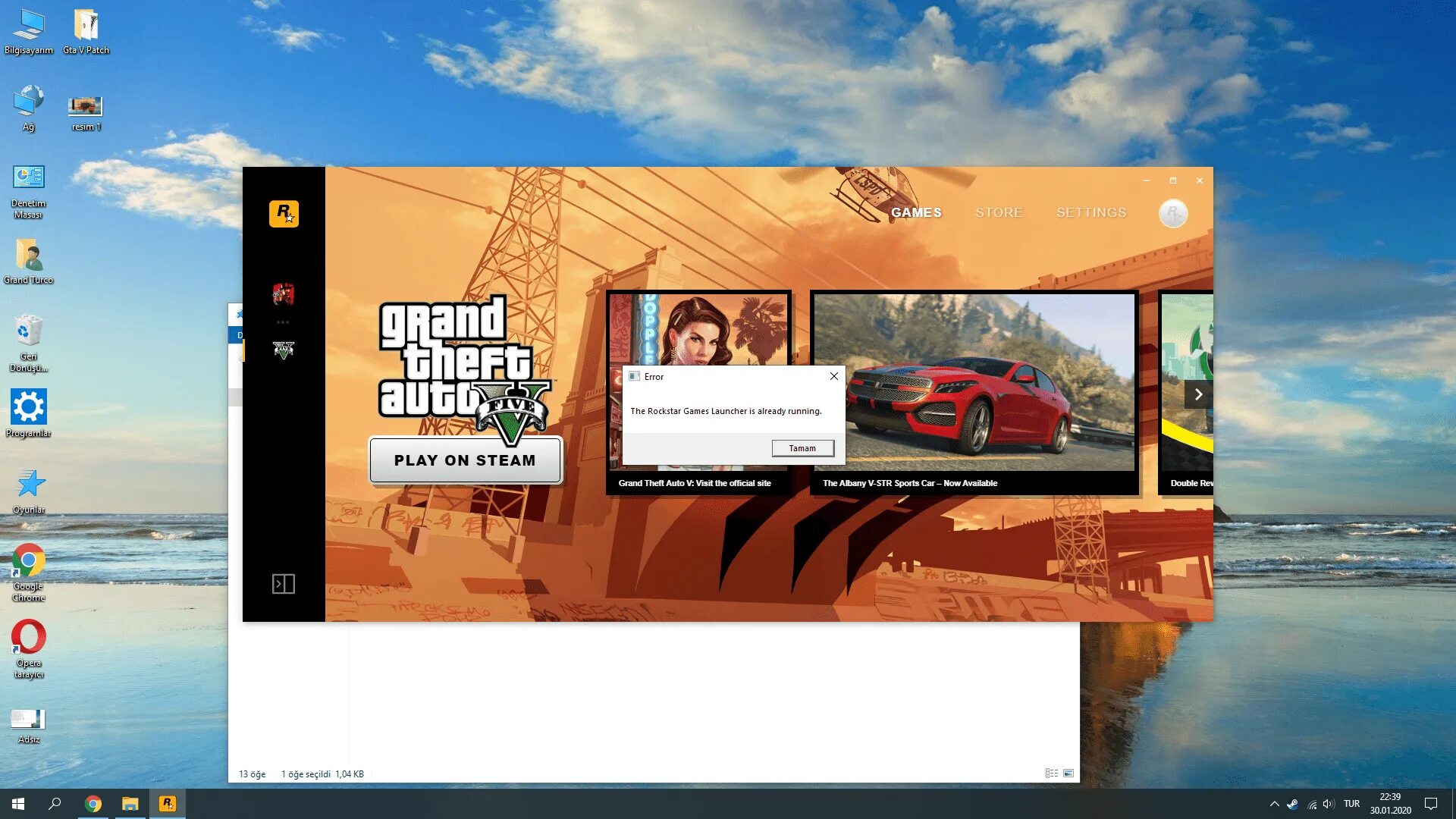Image resolution: width=1456 pixels, height=819 pixels.
Task: Open the SETTINGS tab
Action: pos(1091,213)
